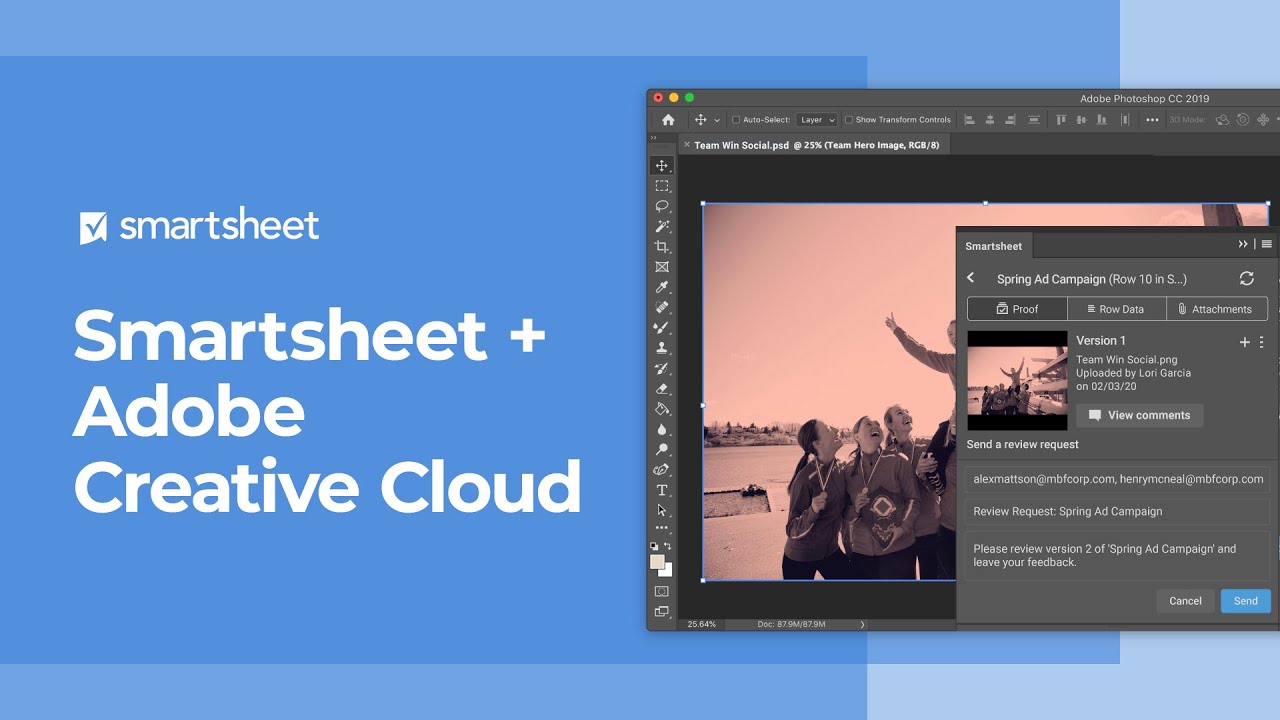Switch to the Attachments tab
The width and height of the screenshot is (1280, 720).
[x=1216, y=309]
